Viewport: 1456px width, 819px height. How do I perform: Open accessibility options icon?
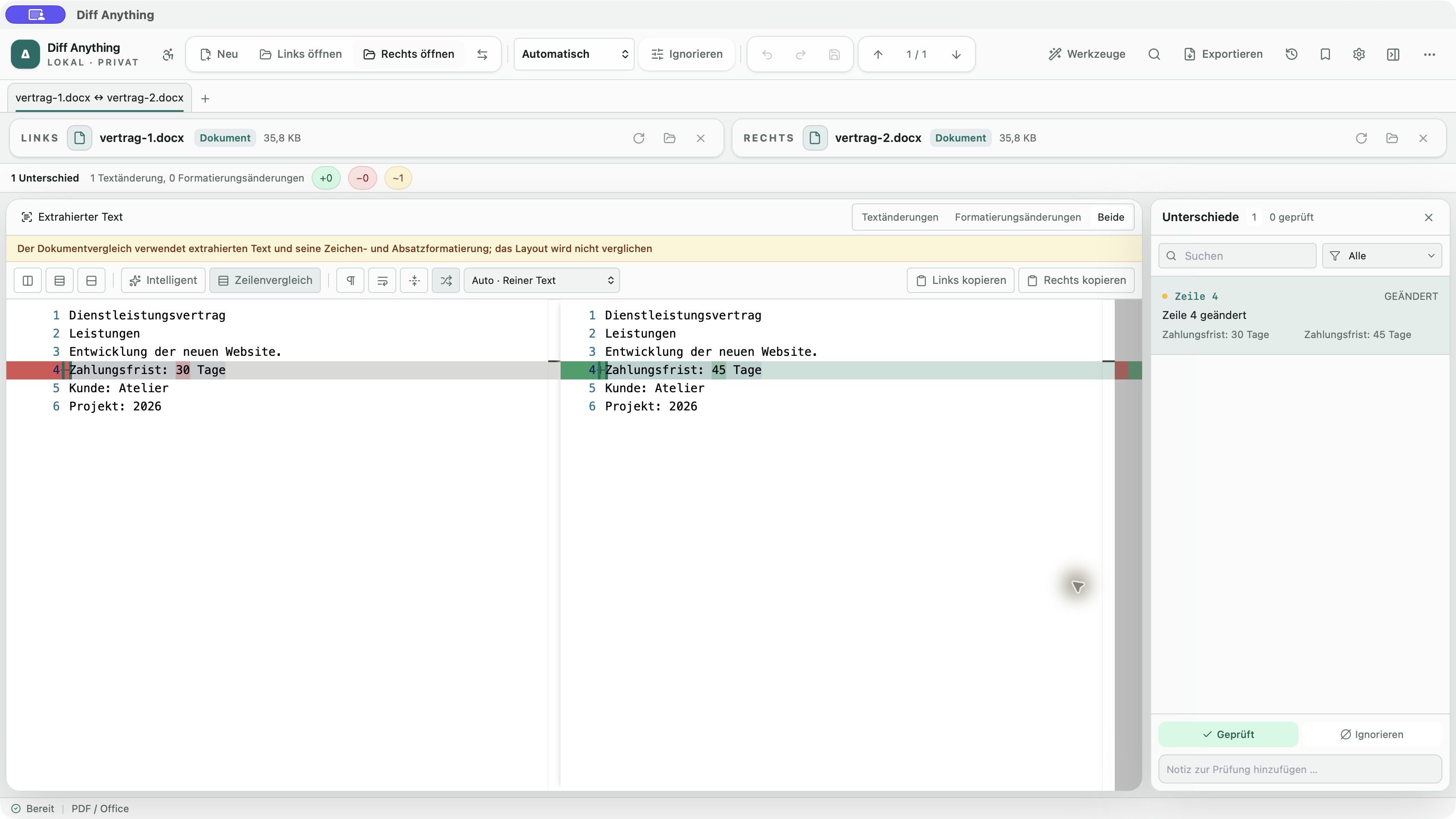(x=168, y=54)
